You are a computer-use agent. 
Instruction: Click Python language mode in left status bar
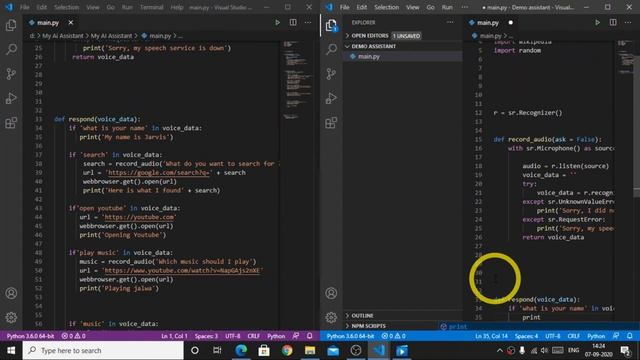(x=276, y=336)
